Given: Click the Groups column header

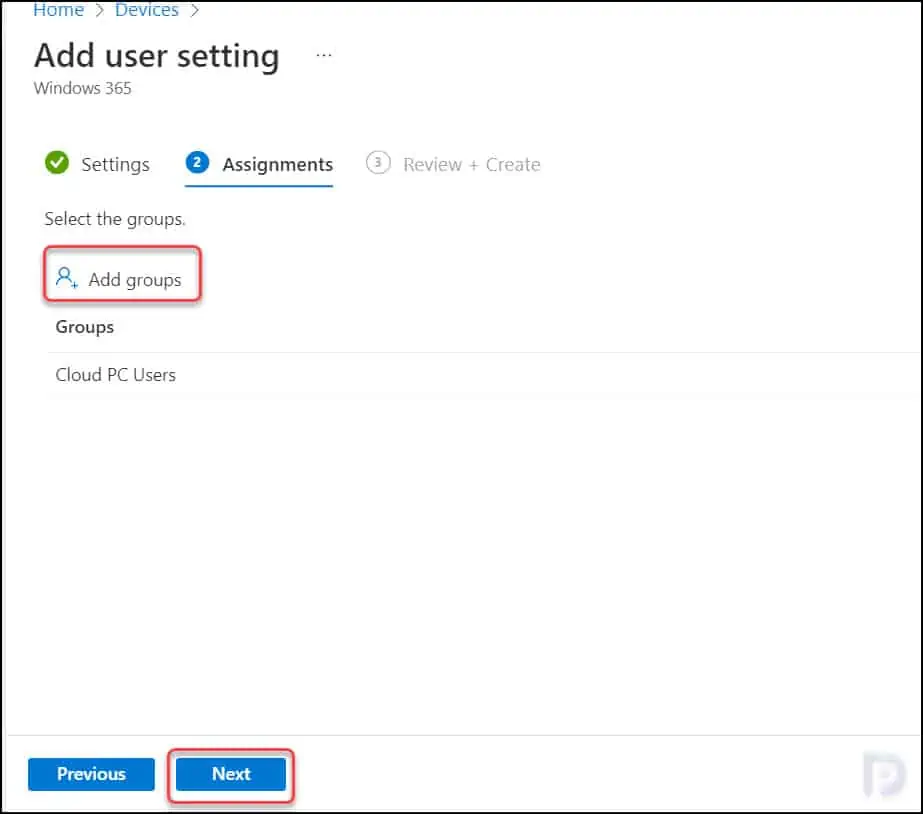Looking at the screenshot, I should 85,327.
